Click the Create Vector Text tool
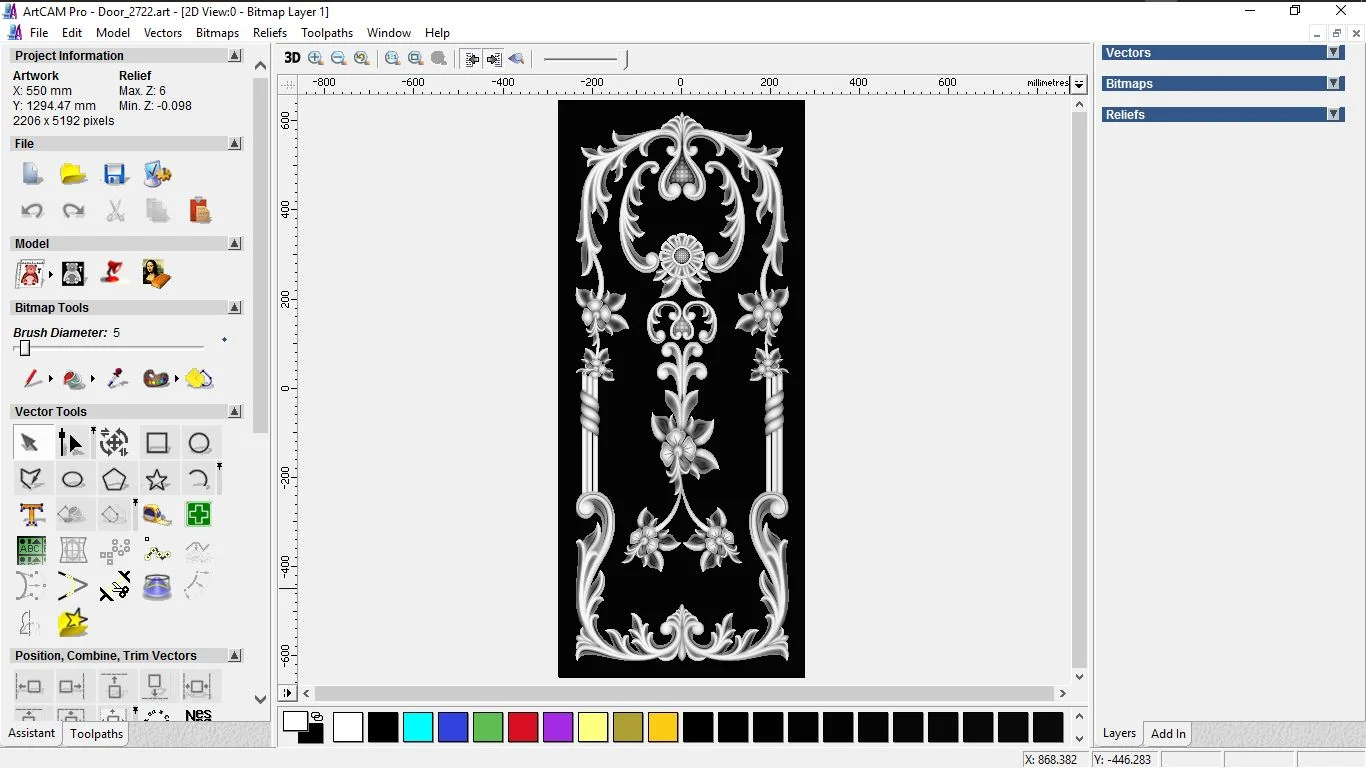The height and width of the screenshot is (768, 1366). pos(31,515)
